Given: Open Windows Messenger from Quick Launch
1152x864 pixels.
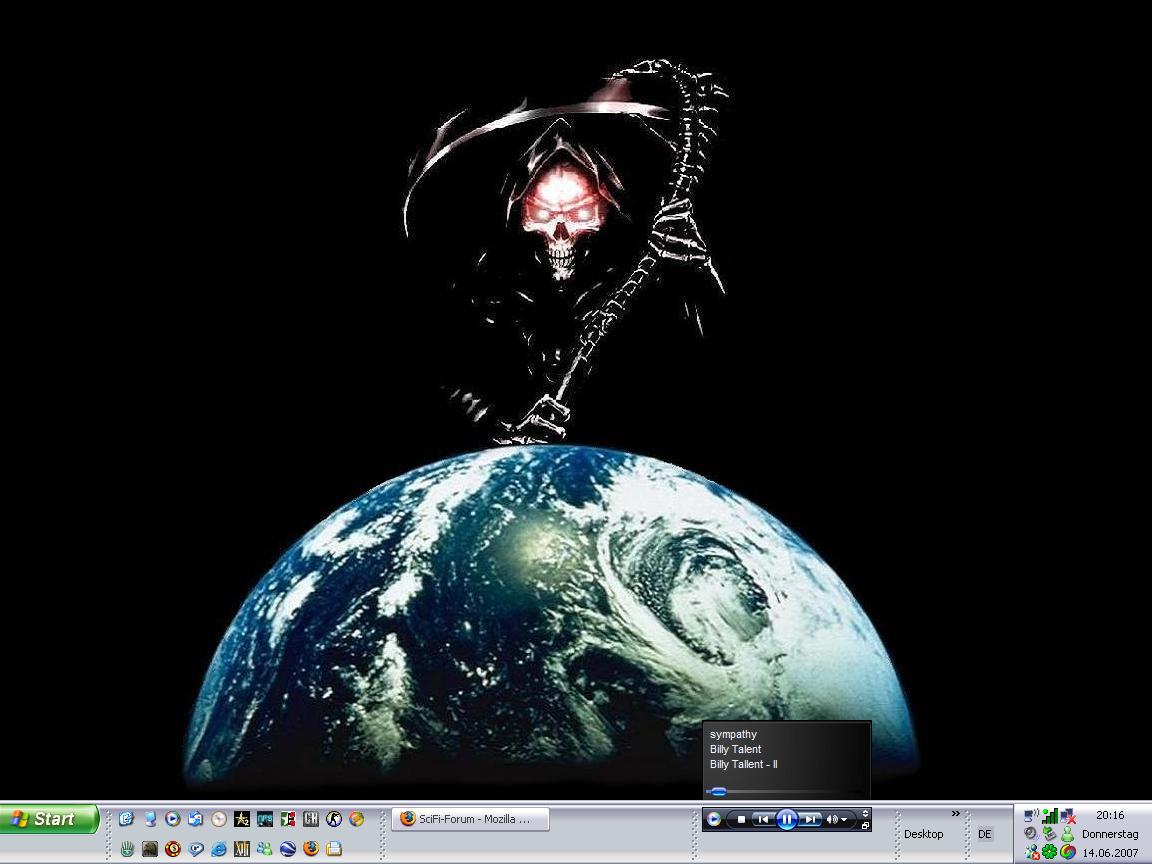Looking at the screenshot, I should pyautogui.click(x=265, y=849).
